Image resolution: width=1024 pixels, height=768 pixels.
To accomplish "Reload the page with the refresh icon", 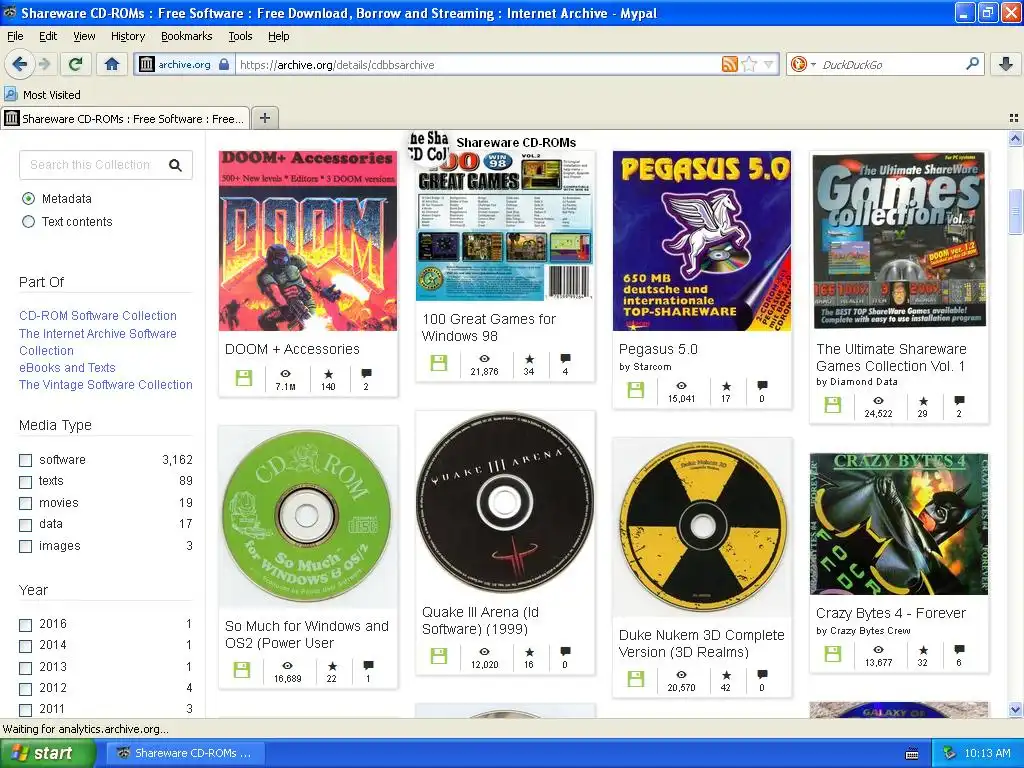I will coord(76,64).
